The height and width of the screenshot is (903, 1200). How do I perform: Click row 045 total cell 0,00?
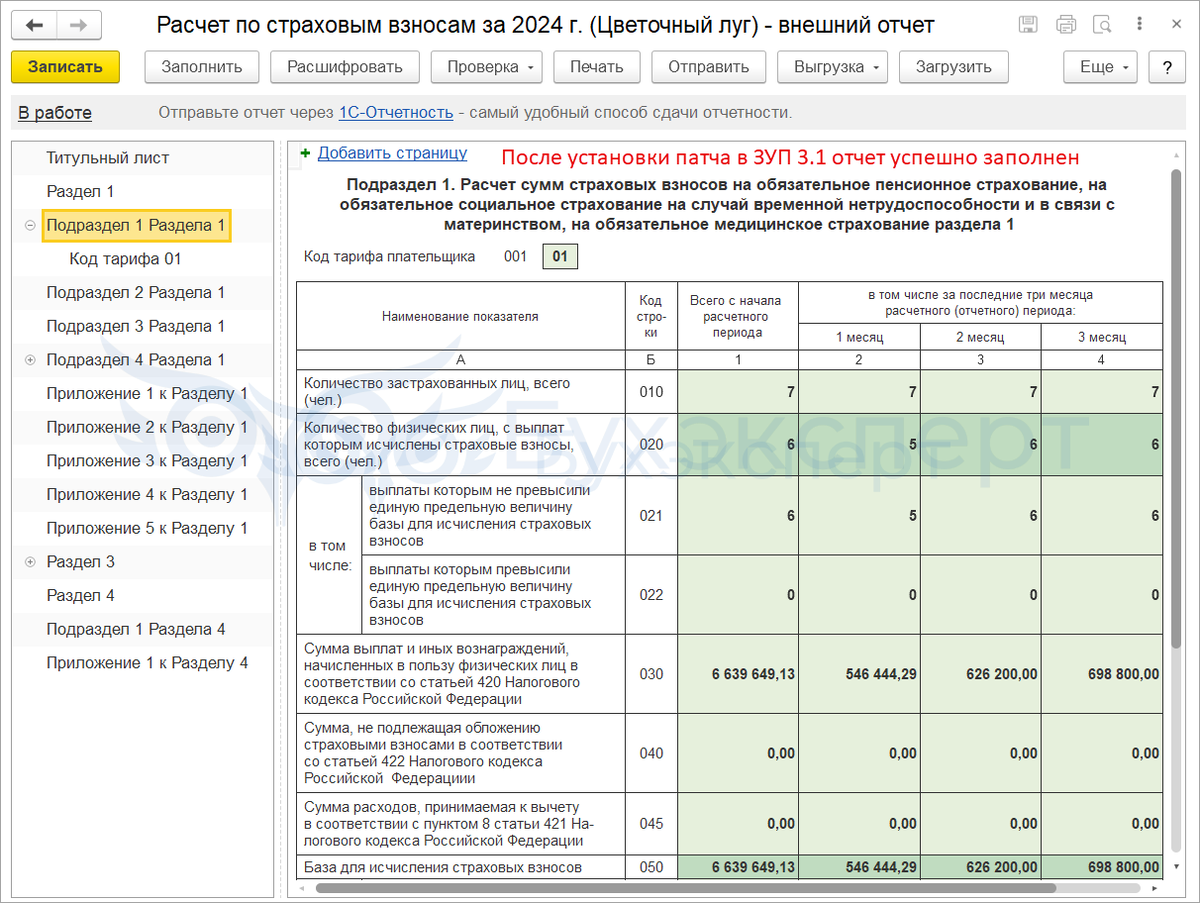click(738, 824)
